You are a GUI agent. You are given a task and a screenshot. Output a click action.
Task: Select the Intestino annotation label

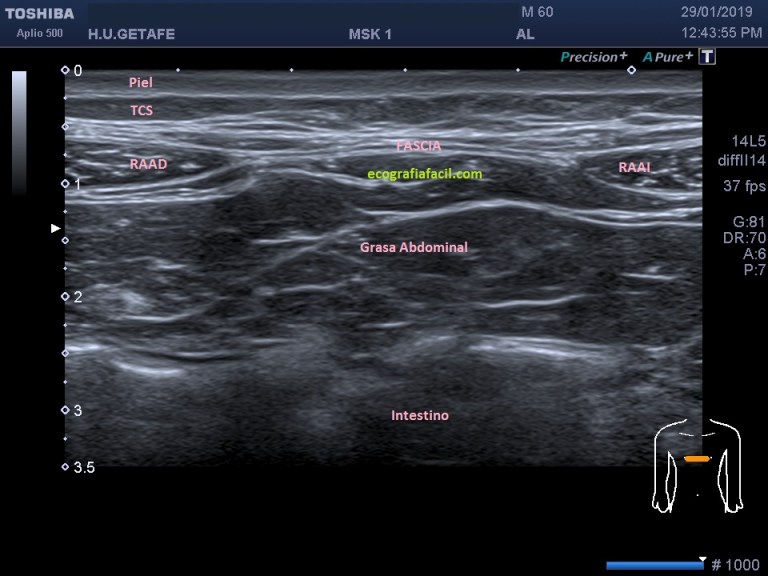(x=419, y=413)
